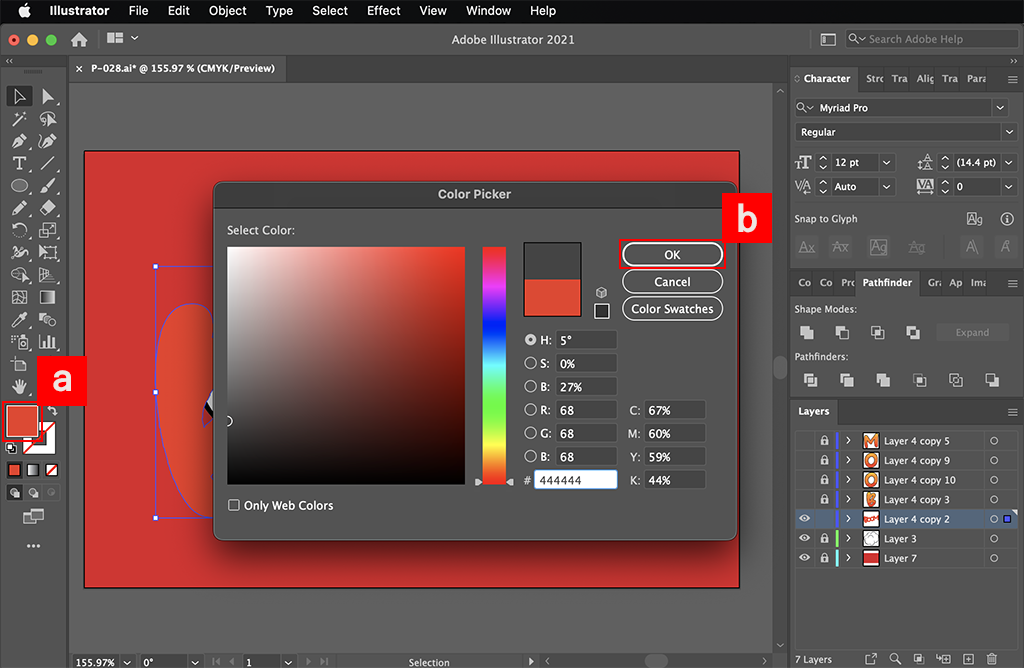This screenshot has height=668, width=1024.
Task: Select the Lasso tool
Action: (x=48, y=119)
